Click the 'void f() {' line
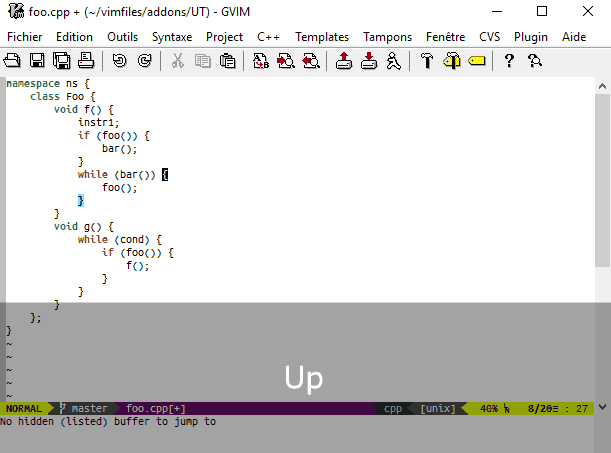Viewport: 611px width, 453px height. (x=84, y=109)
